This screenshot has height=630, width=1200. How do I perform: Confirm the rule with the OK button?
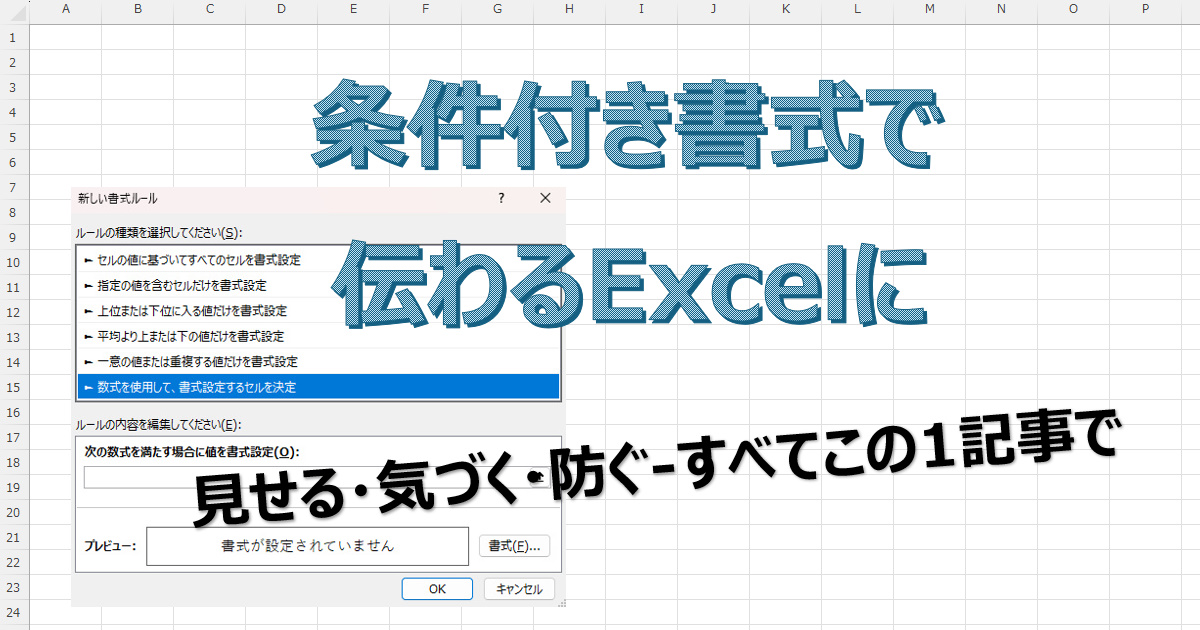[437, 589]
